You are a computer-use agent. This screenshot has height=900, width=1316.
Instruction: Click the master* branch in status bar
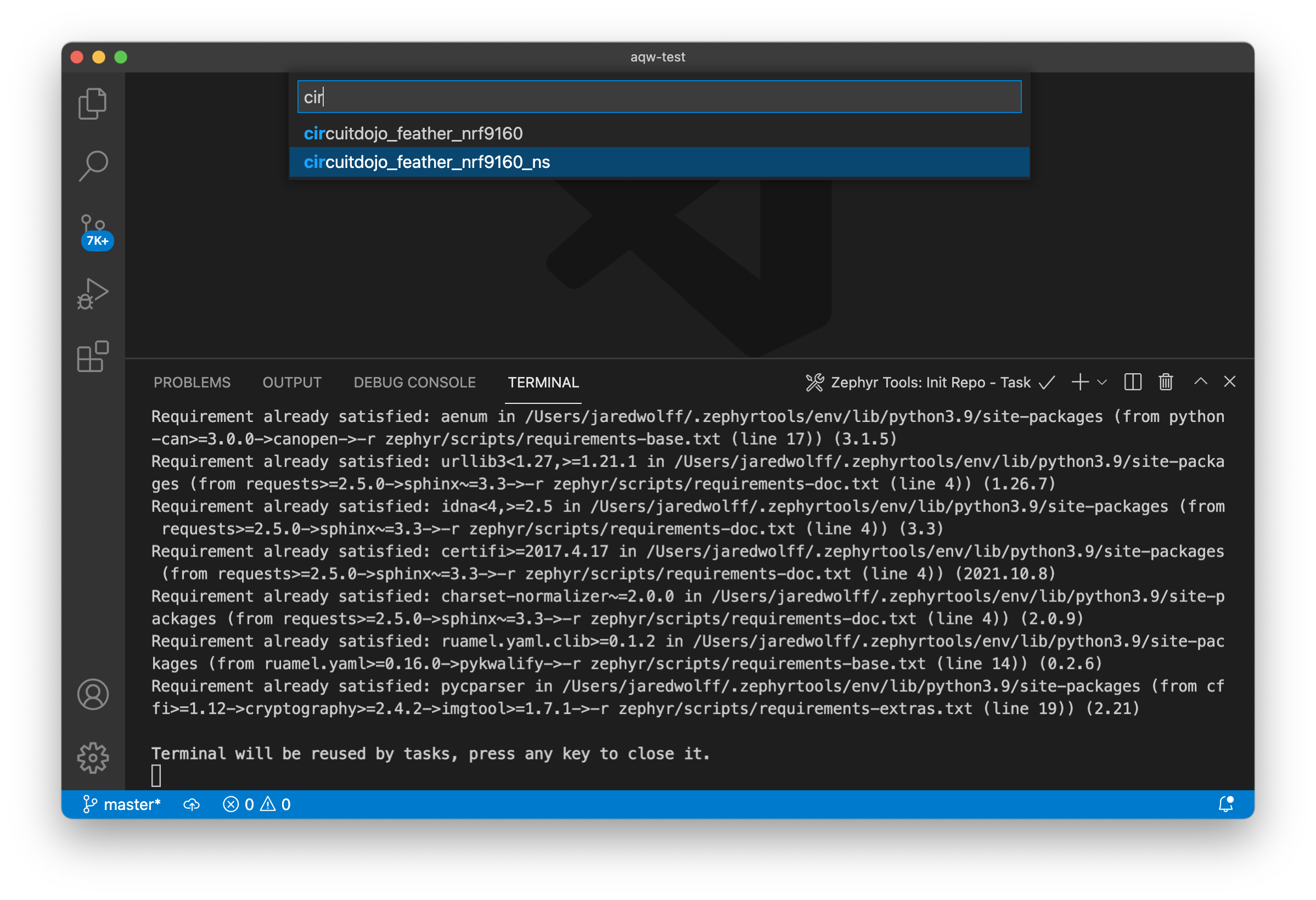[x=122, y=805]
